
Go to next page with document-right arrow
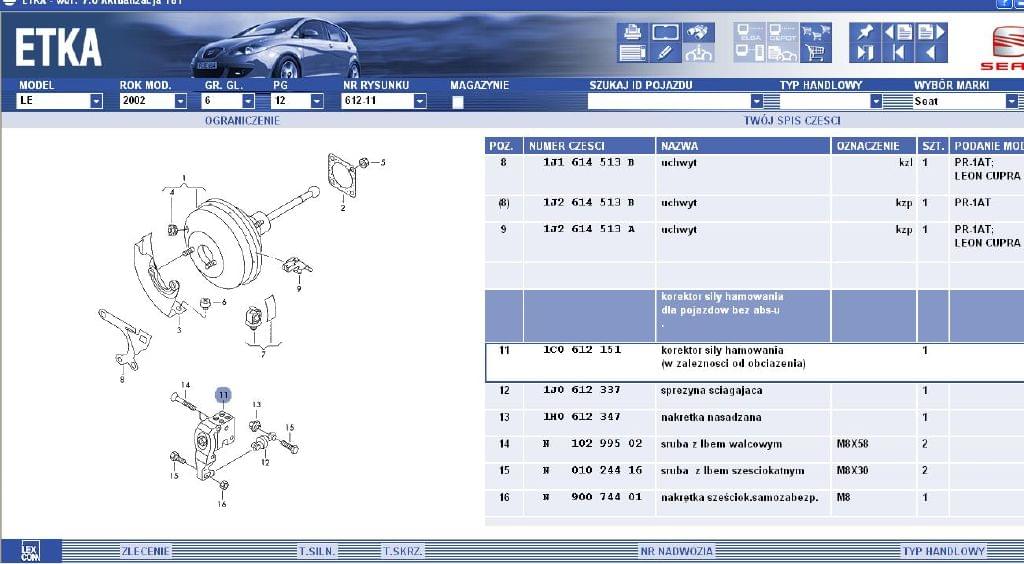[x=931, y=33]
